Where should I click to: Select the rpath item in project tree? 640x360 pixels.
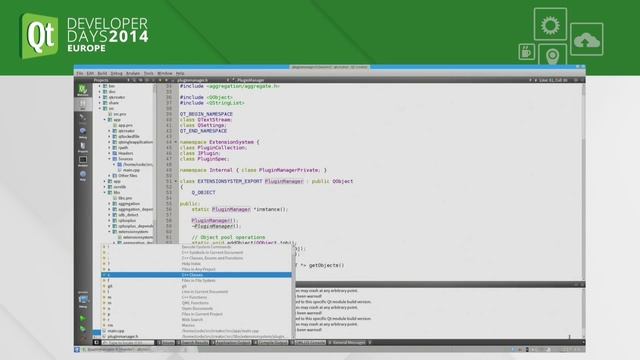pyautogui.click(x=123, y=148)
